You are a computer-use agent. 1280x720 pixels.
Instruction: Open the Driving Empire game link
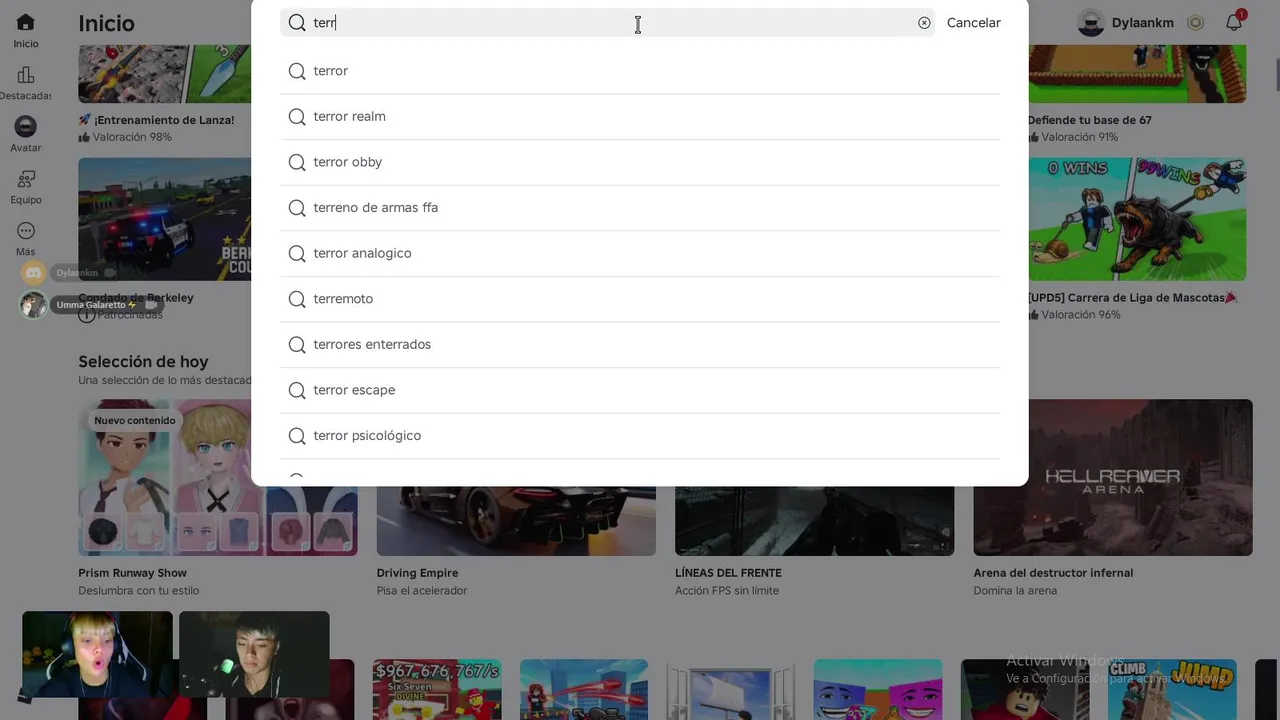point(417,573)
